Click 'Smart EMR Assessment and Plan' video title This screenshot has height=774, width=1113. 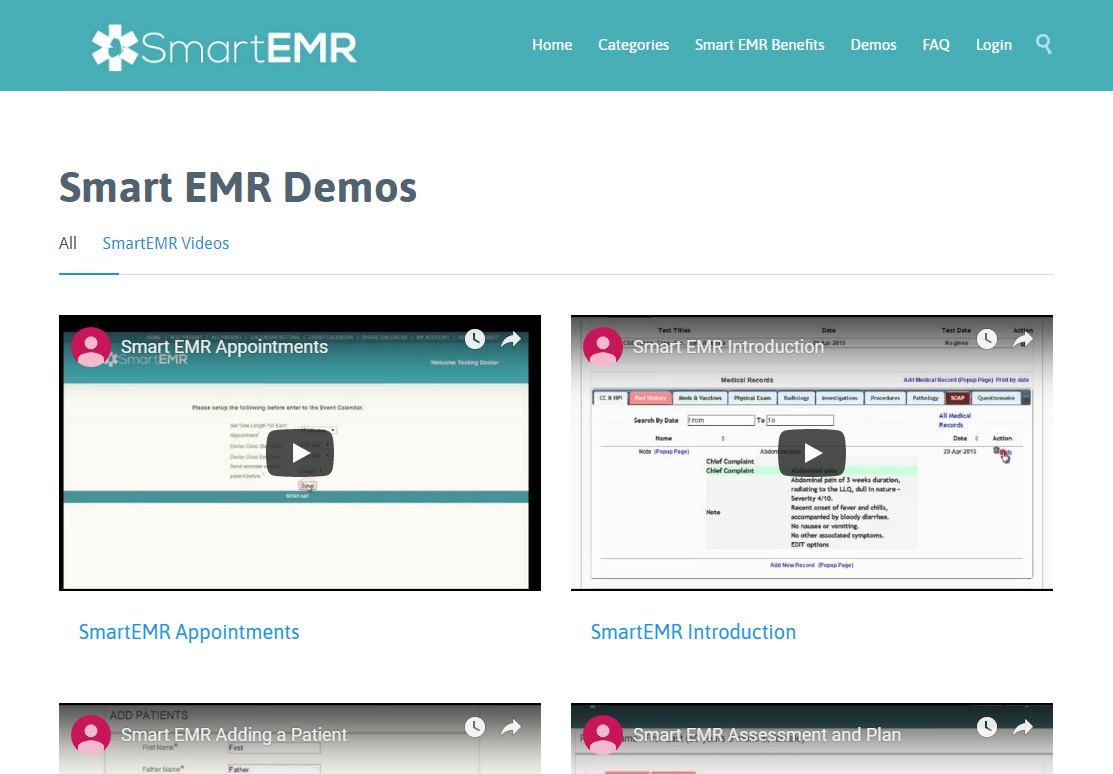(x=767, y=734)
